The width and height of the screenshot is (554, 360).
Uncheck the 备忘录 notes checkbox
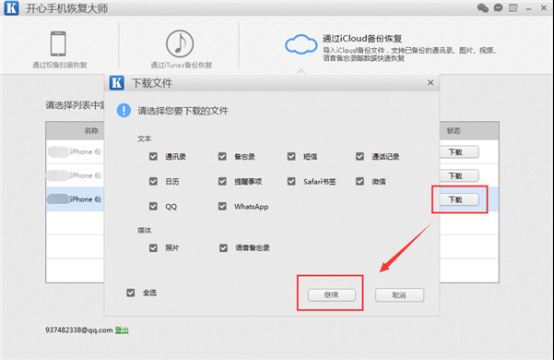(222, 156)
